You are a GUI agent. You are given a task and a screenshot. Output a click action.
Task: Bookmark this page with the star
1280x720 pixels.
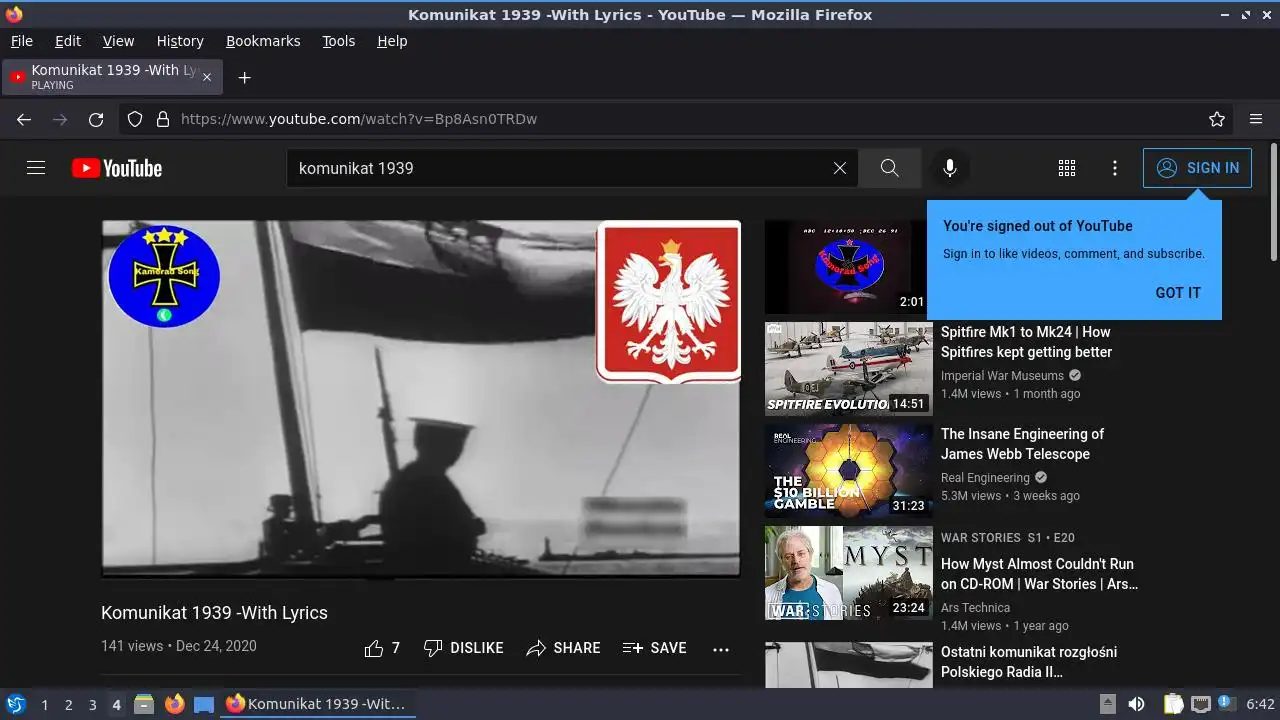pyautogui.click(x=1217, y=119)
